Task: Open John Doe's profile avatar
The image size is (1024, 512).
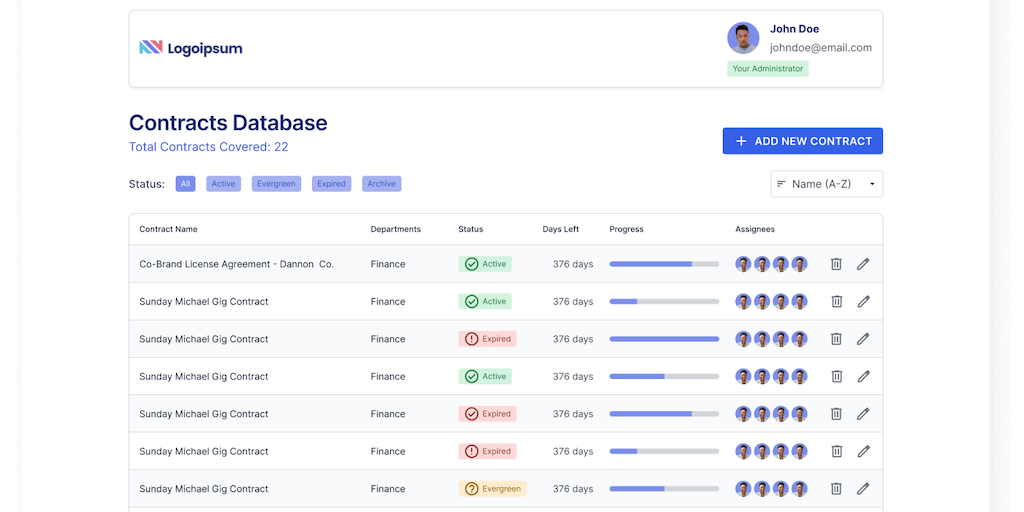Action: [x=743, y=38]
